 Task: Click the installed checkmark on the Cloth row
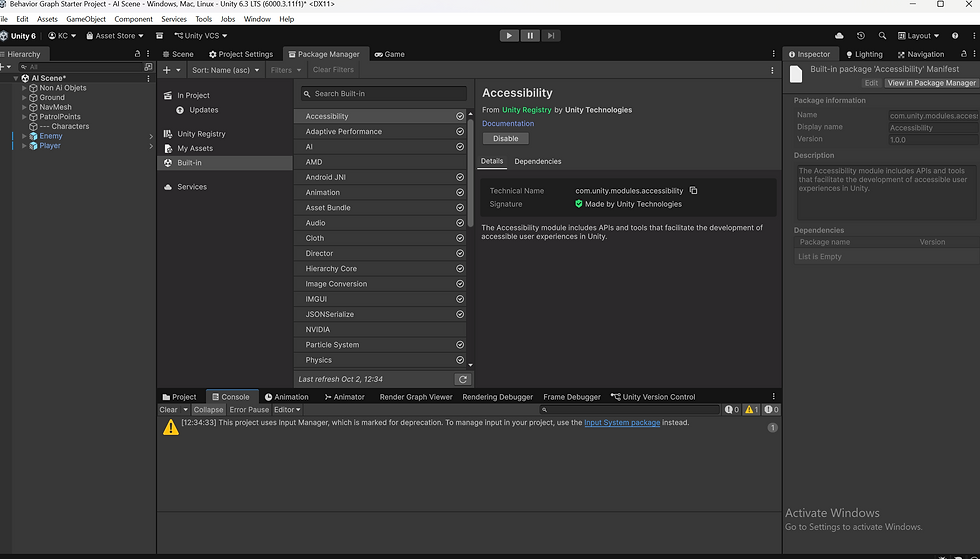click(x=460, y=238)
